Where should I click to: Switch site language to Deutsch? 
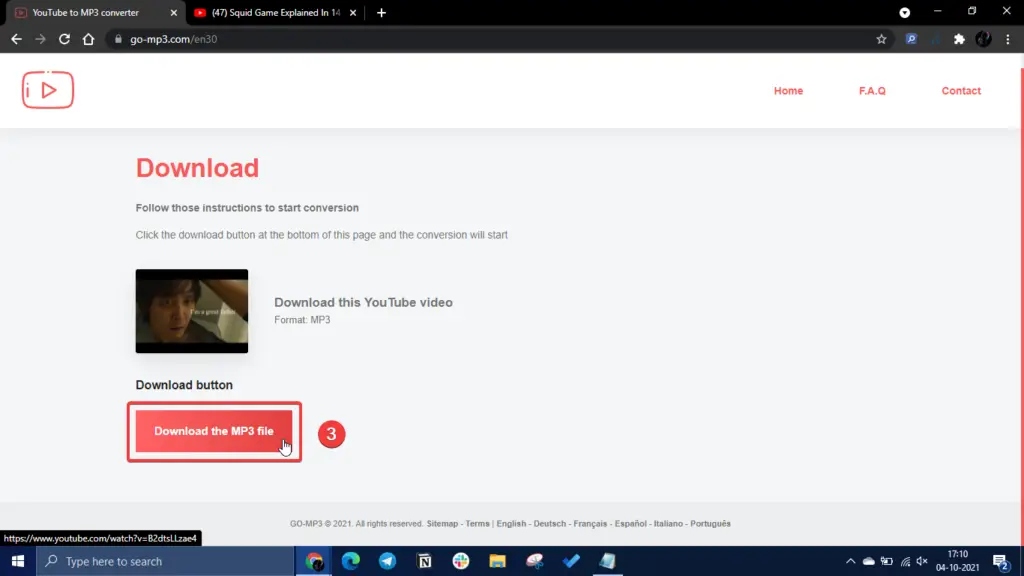coord(550,524)
